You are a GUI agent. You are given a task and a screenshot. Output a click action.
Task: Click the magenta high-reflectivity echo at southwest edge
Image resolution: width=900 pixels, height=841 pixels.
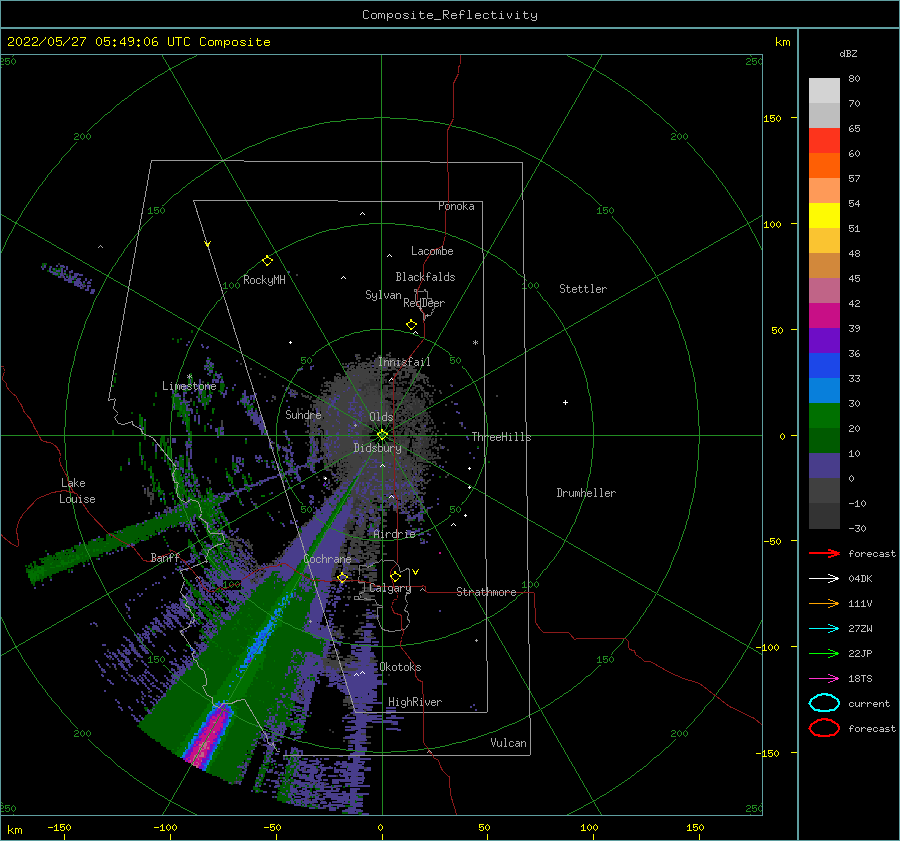(x=208, y=737)
